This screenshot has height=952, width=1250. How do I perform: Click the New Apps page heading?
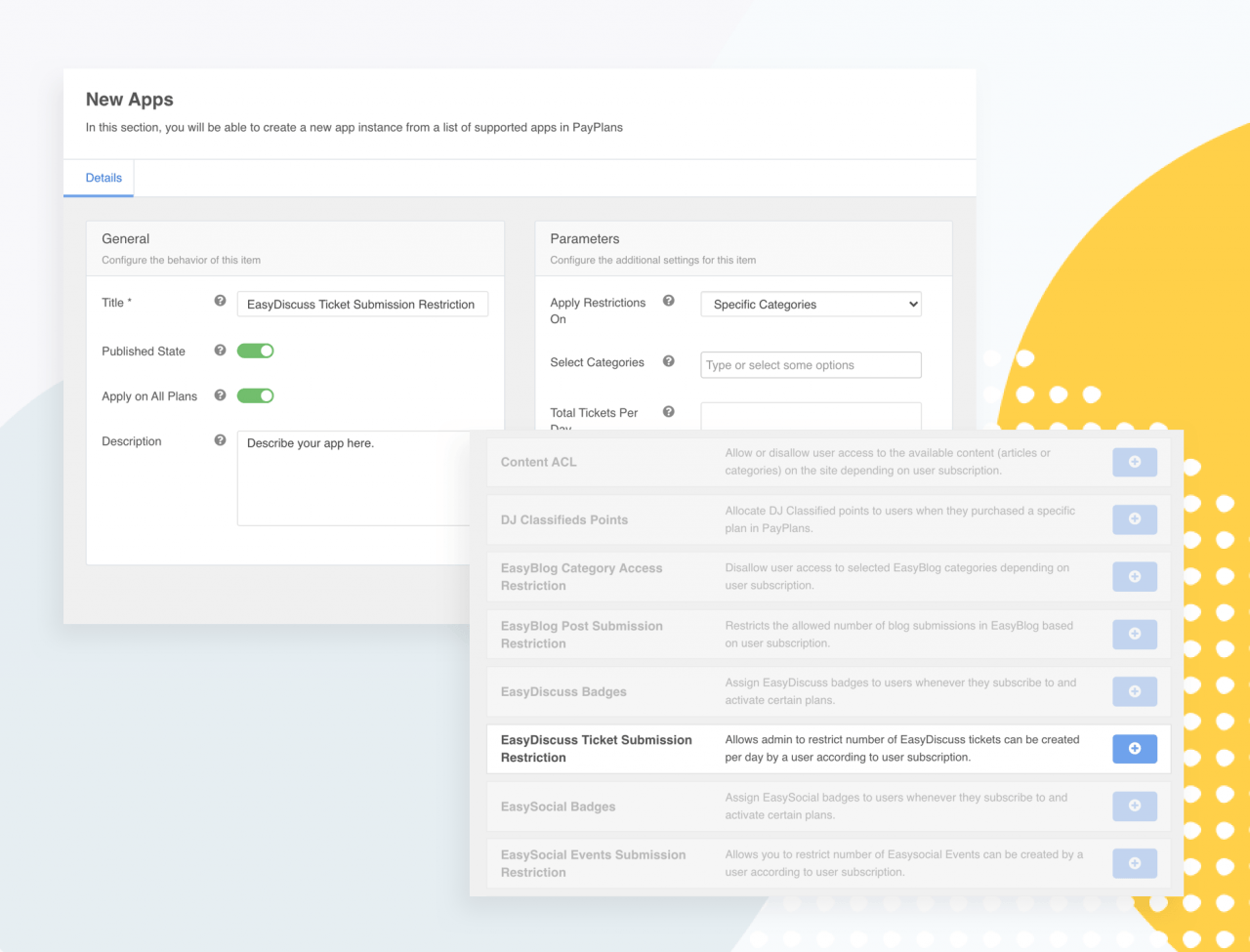[x=129, y=100]
